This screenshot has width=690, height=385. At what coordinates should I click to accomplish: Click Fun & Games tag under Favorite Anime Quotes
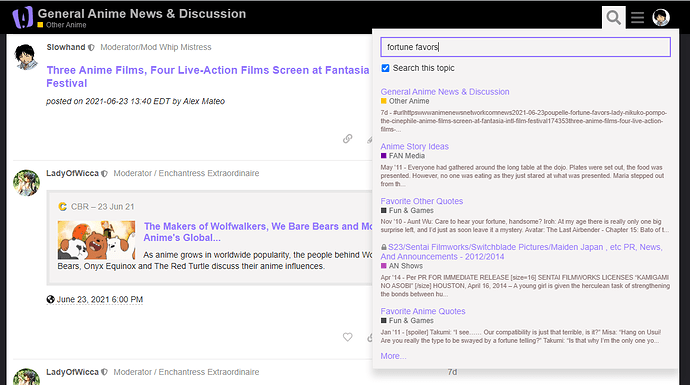pyautogui.click(x=407, y=321)
